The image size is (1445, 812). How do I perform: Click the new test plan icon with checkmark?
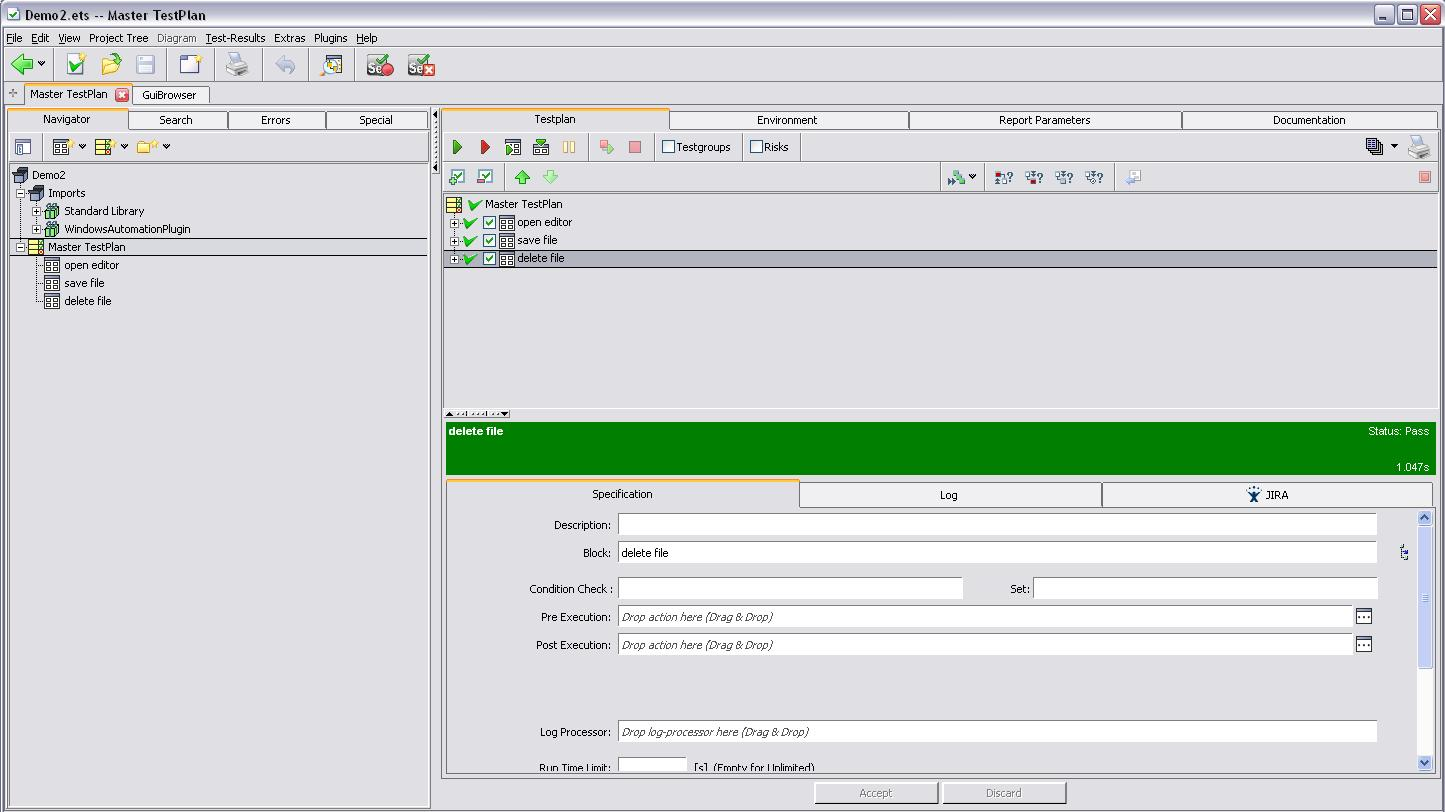76,65
